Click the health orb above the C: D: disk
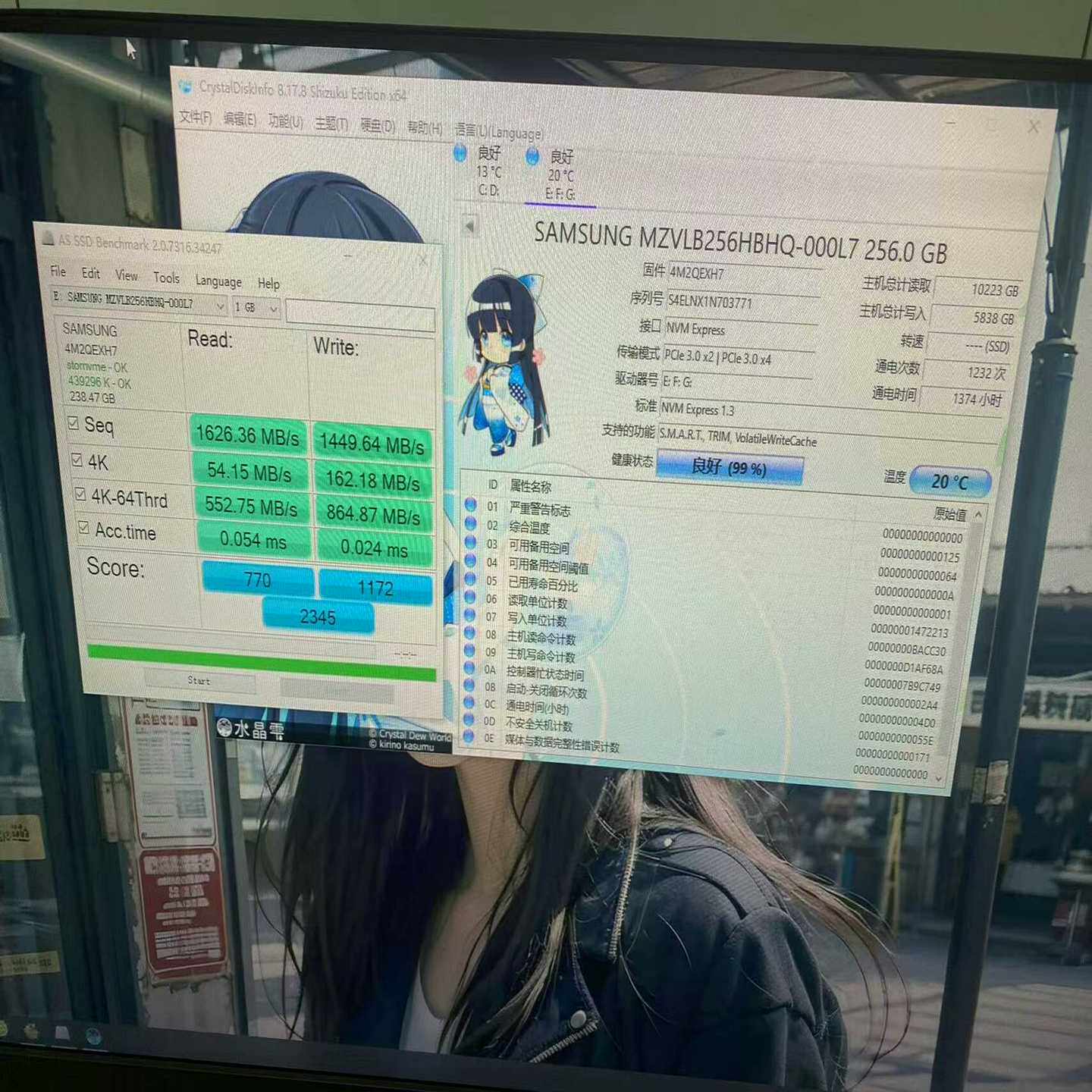1092x1092 pixels. [x=460, y=153]
